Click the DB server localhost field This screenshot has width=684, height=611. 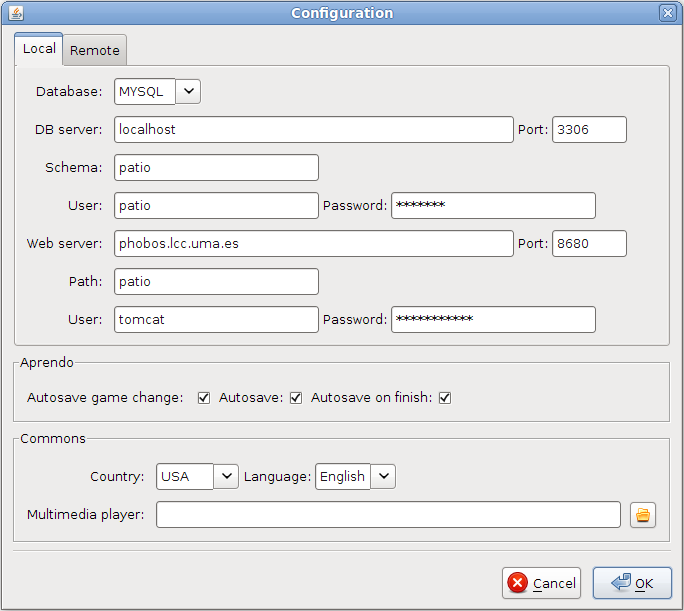314,130
